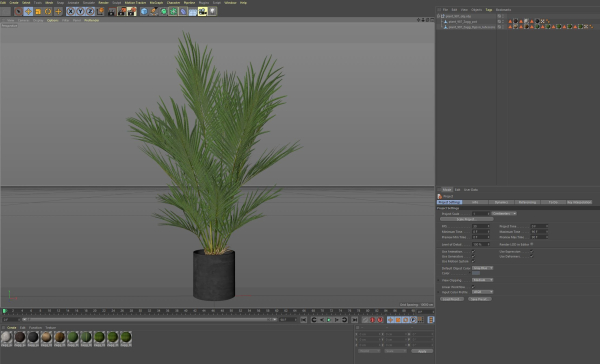Switch to the Info tab
This screenshot has height=364, width=600.
475,202
